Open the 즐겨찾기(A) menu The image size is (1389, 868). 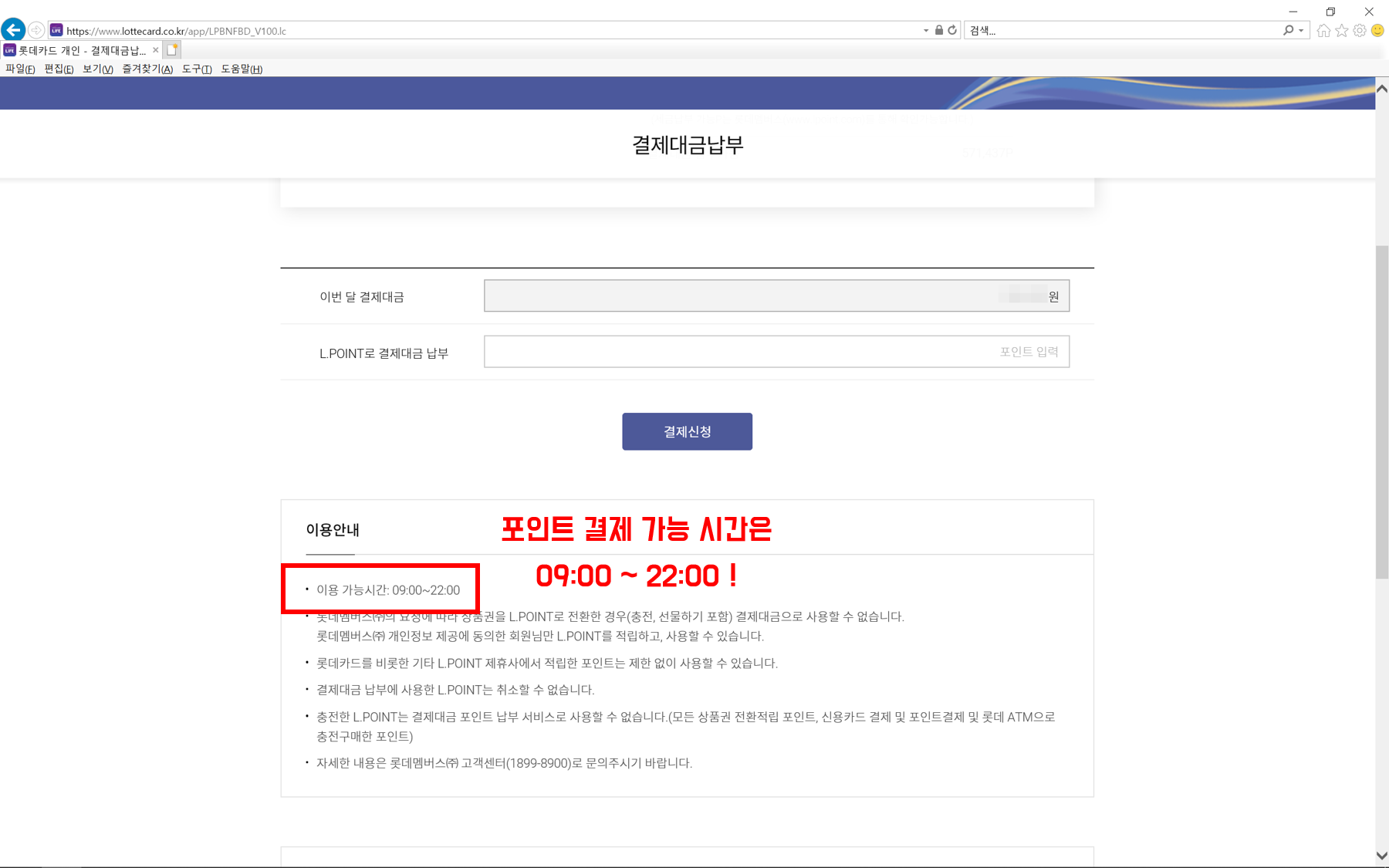coord(147,69)
